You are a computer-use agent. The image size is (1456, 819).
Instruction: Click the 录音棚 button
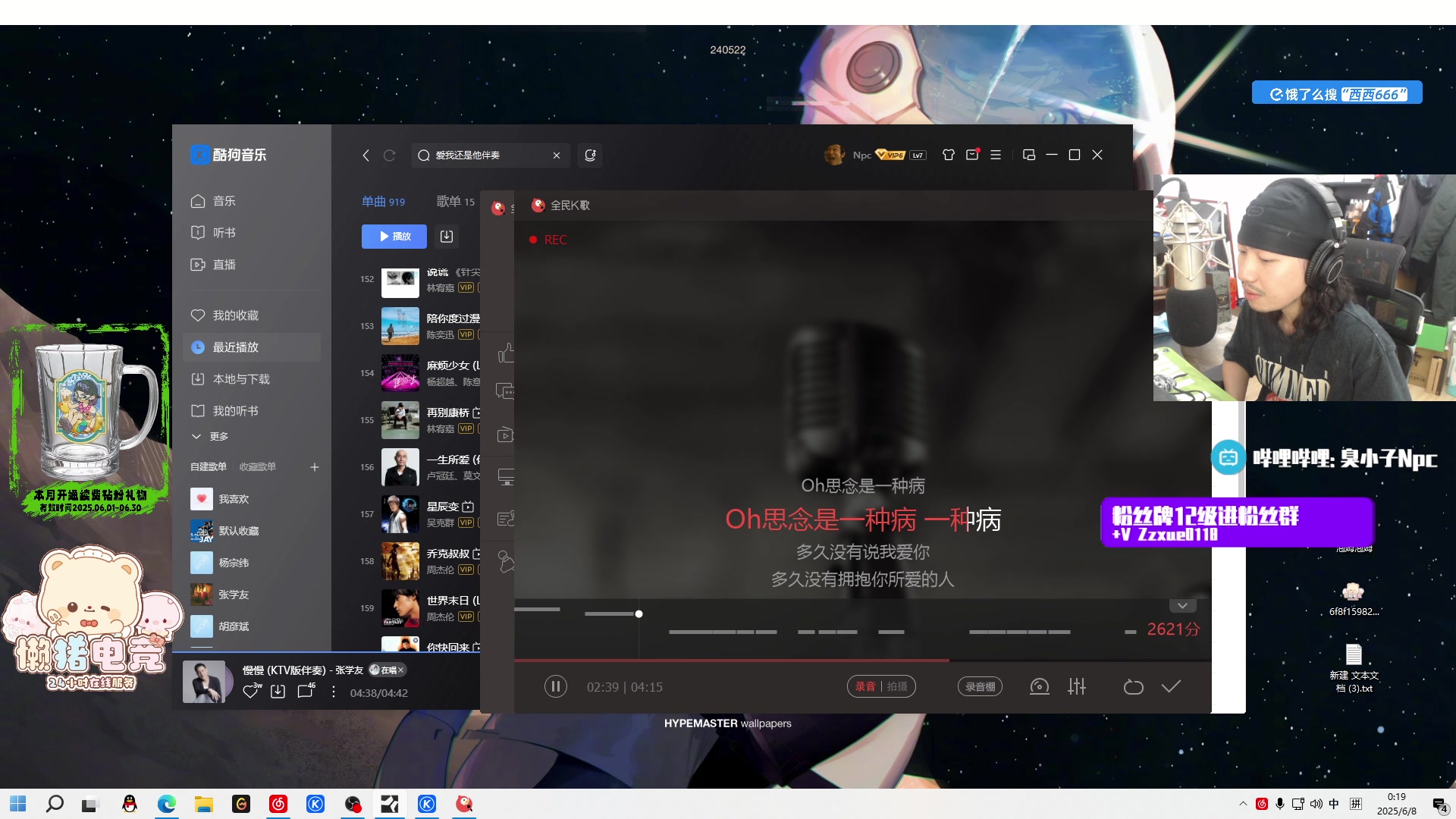click(x=980, y=686)
